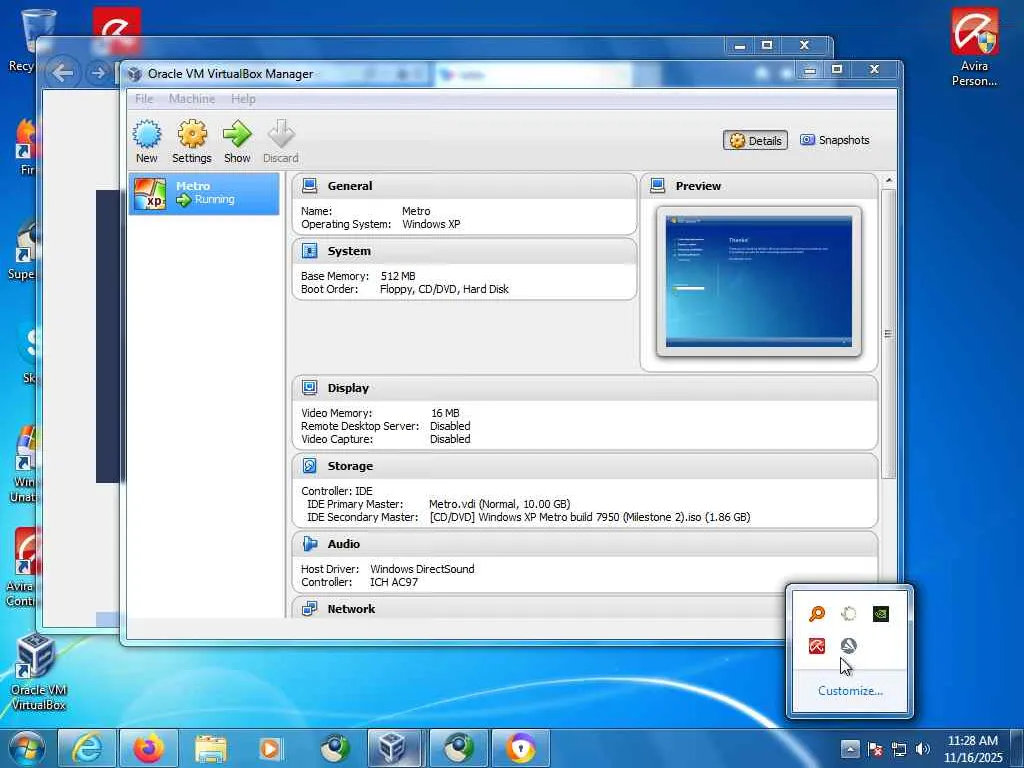This screenshot has height=768, width=1024.
Task: Click the Storage section disk icon
Action: (x=310, y=466)
